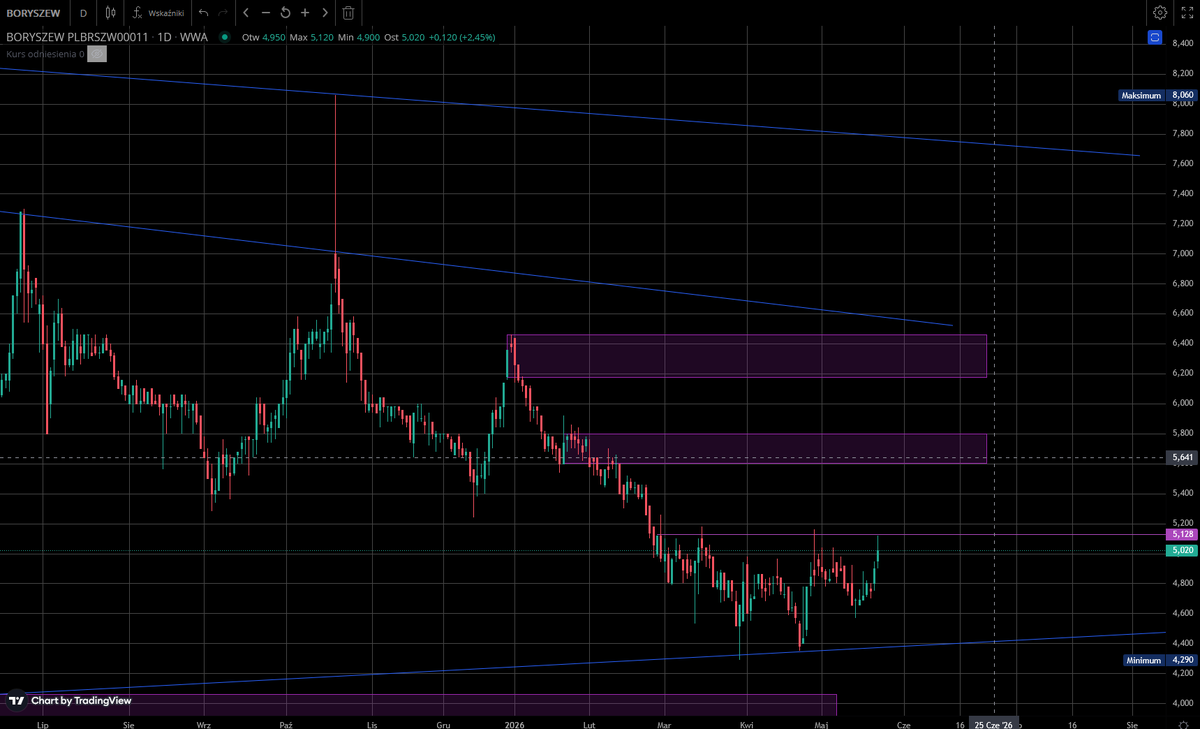
Task: Click the 25 Cze '26 date label
Action: pos(994,721)
